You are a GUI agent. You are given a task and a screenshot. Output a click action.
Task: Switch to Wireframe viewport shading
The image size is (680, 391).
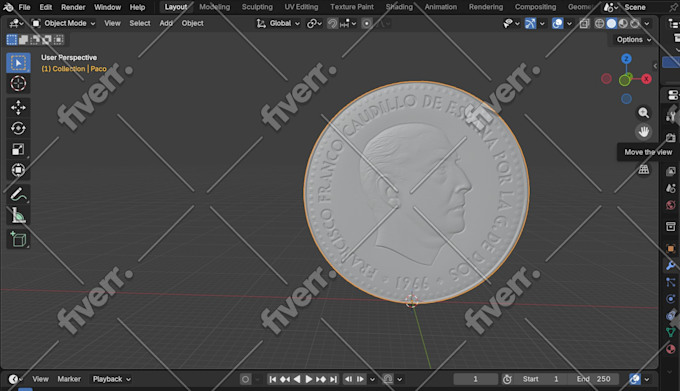[599, 23]
